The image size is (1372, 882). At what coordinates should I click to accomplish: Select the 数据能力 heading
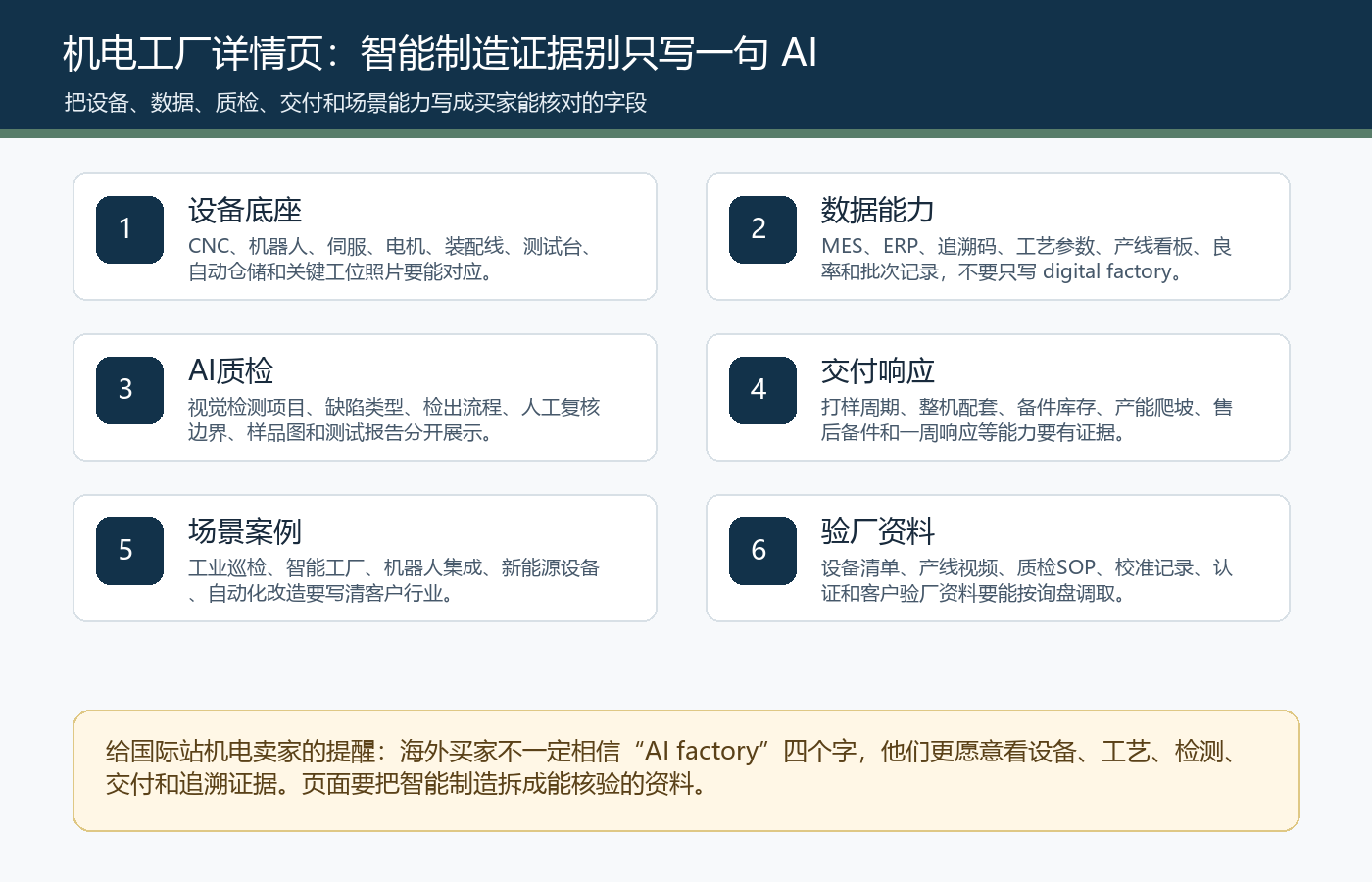(878, 210)
